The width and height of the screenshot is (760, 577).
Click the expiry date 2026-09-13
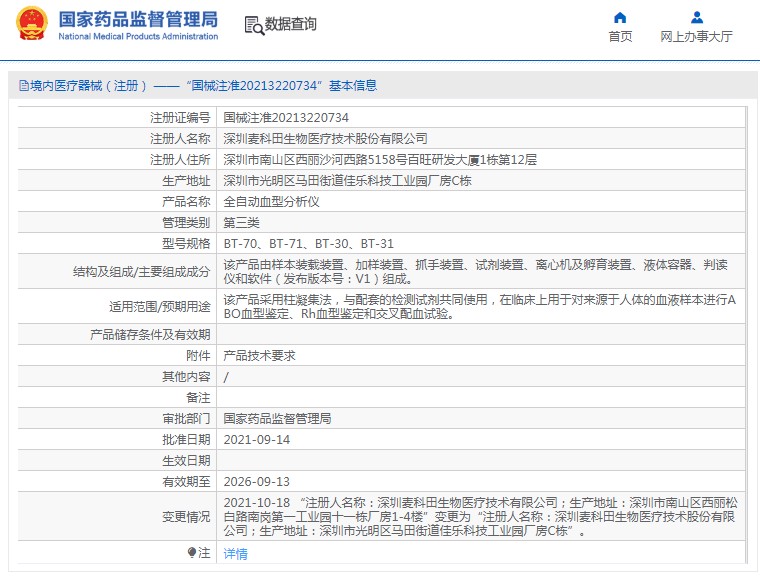[x=256, y=481]
